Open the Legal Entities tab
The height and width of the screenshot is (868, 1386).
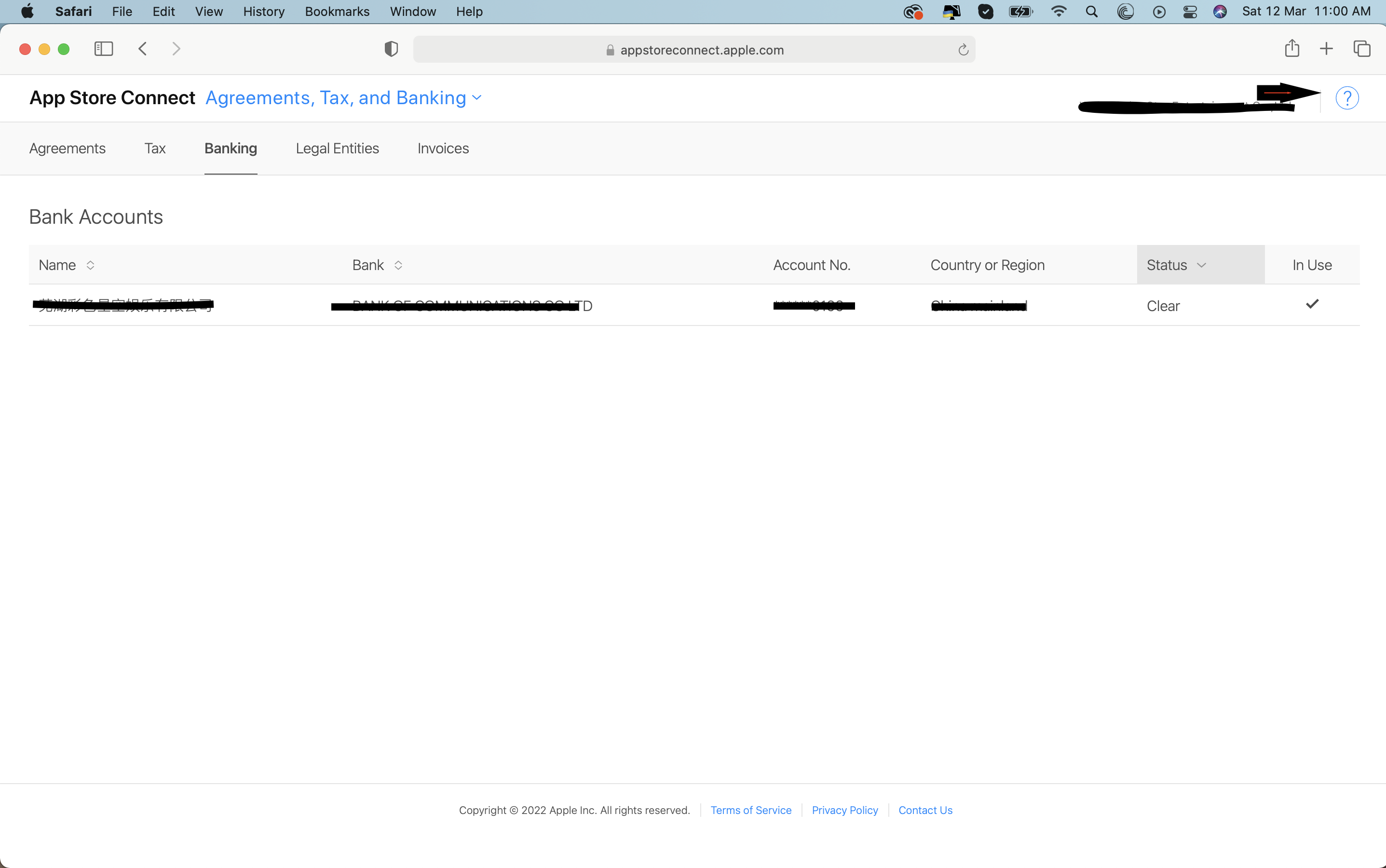point(338,149)
